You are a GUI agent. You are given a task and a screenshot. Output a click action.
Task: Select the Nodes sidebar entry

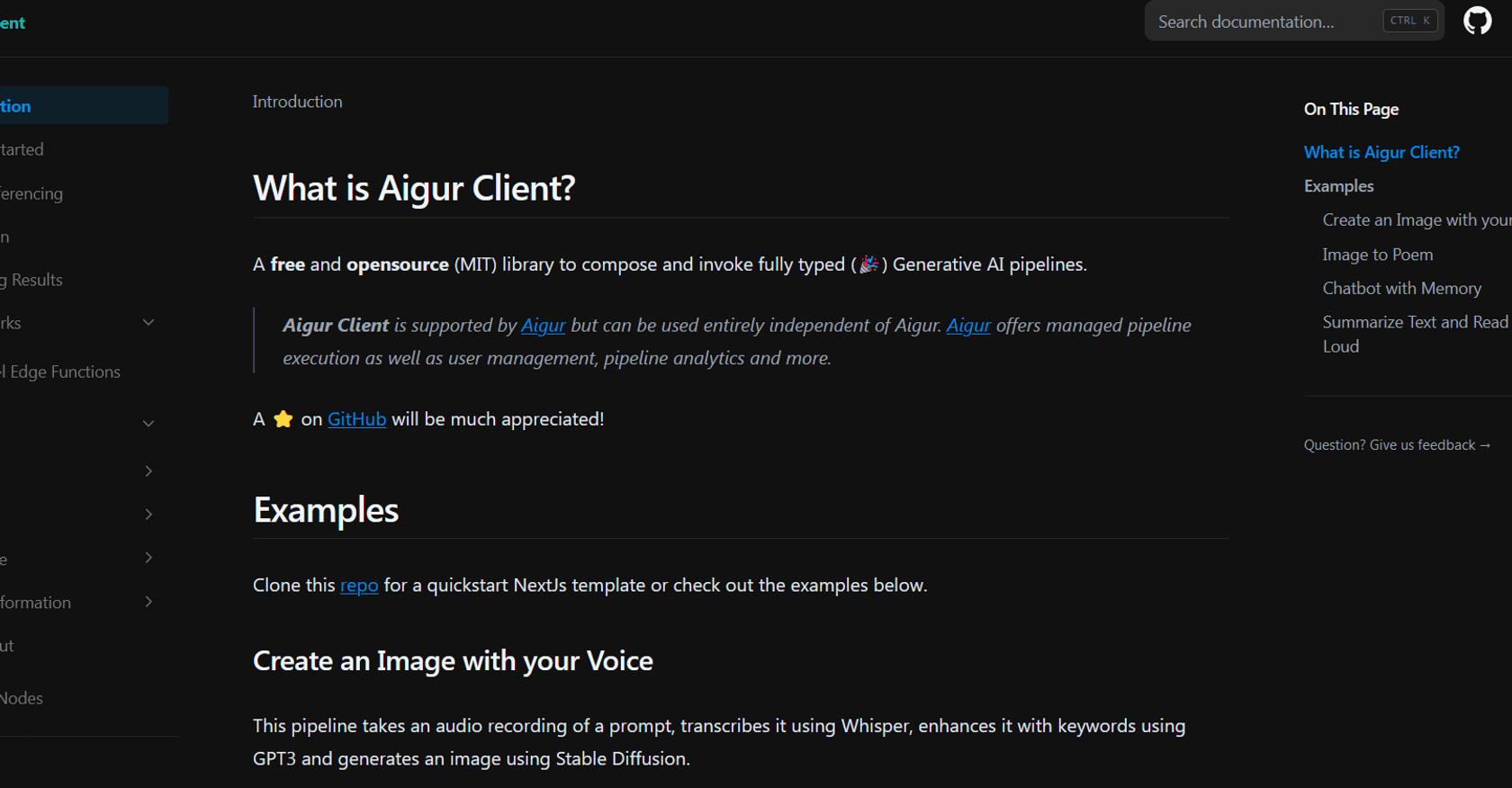[x=22, y=698]
